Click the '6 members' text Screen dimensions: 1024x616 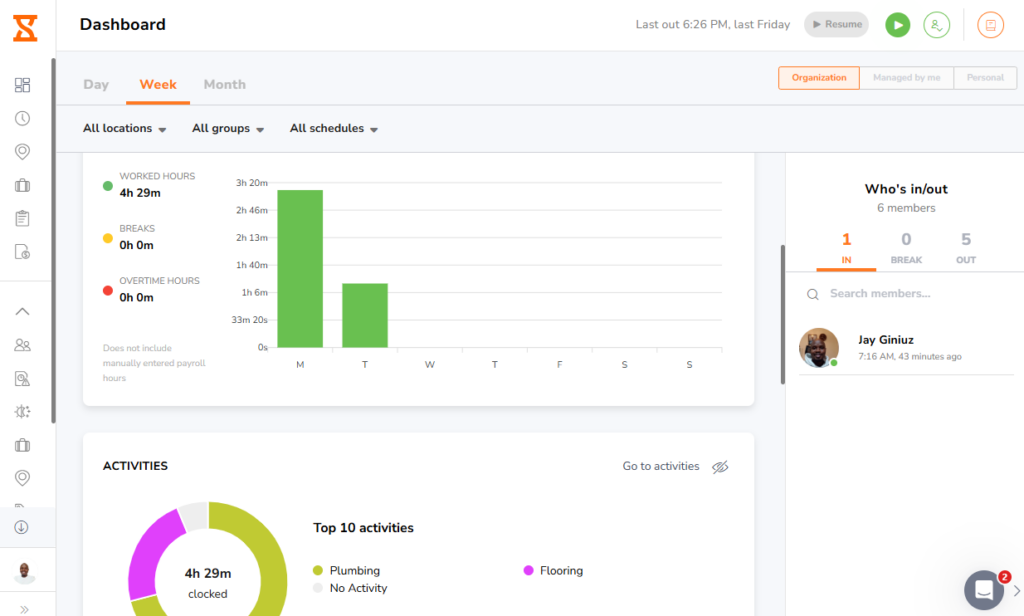pos(906,208)
